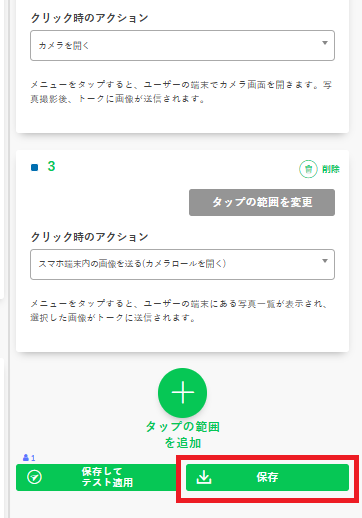362x518 pixels.
Task: Expand the arrow of スマホ端末内の画像を送る dropdown
Action: pyautogui.click(x=325, y=261)
